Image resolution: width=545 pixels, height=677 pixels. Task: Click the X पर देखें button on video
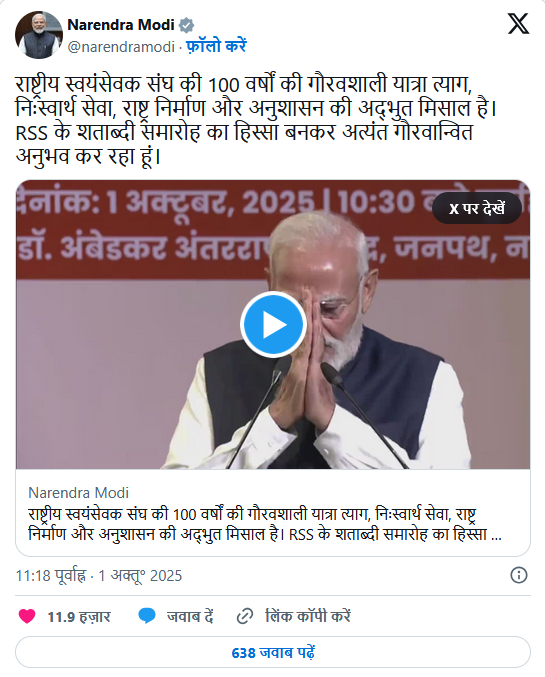[x=477, y=209]
